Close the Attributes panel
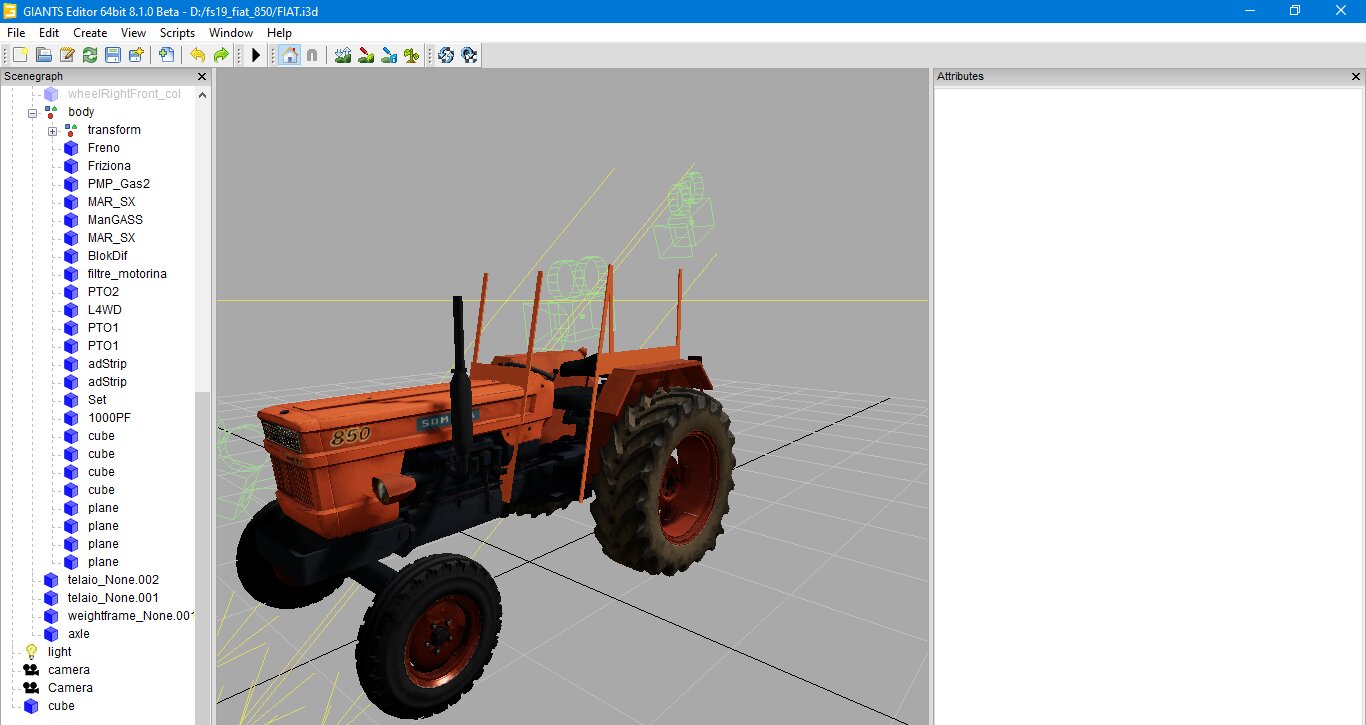Image resolution: width=1366 pixels, height=725 pixels. point(1356,76)
